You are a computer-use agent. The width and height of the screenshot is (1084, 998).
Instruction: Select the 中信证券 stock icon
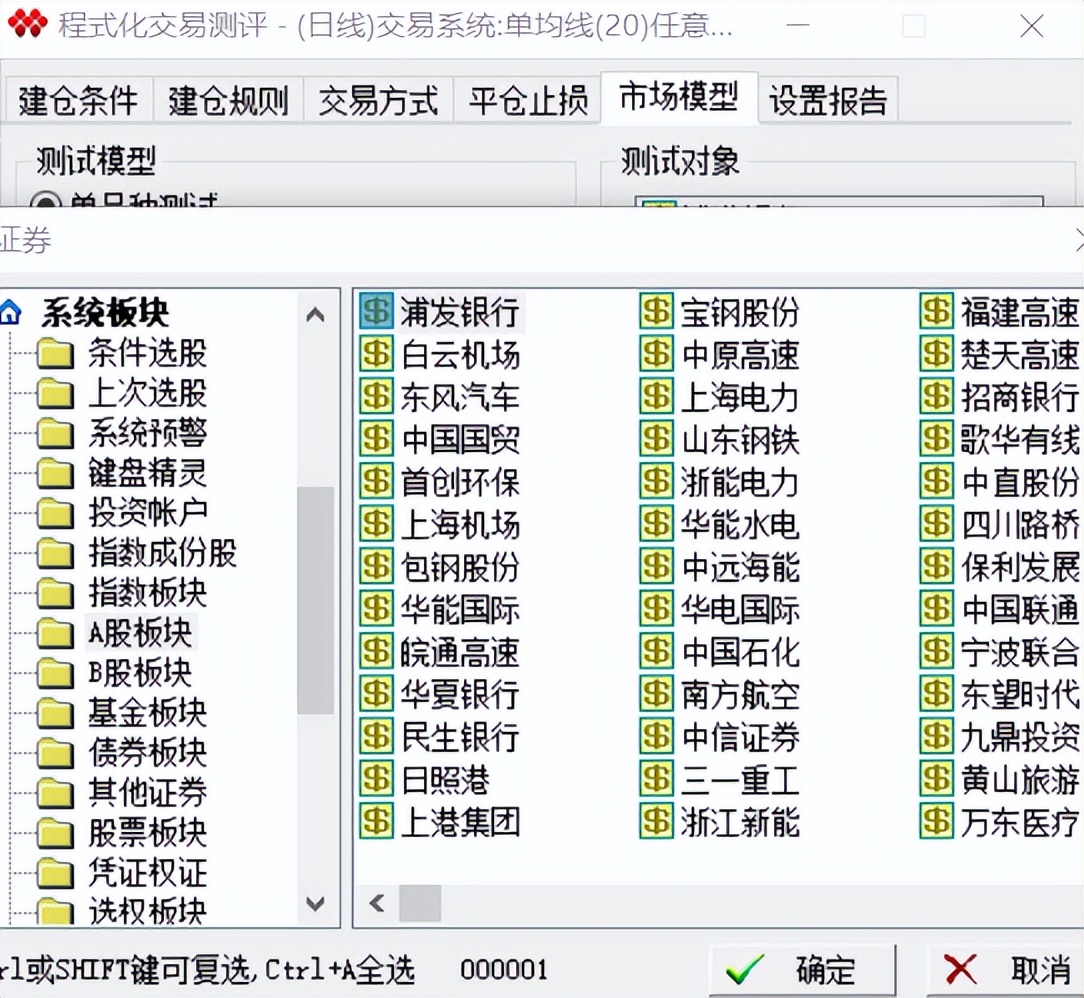[x=655, y=737]
